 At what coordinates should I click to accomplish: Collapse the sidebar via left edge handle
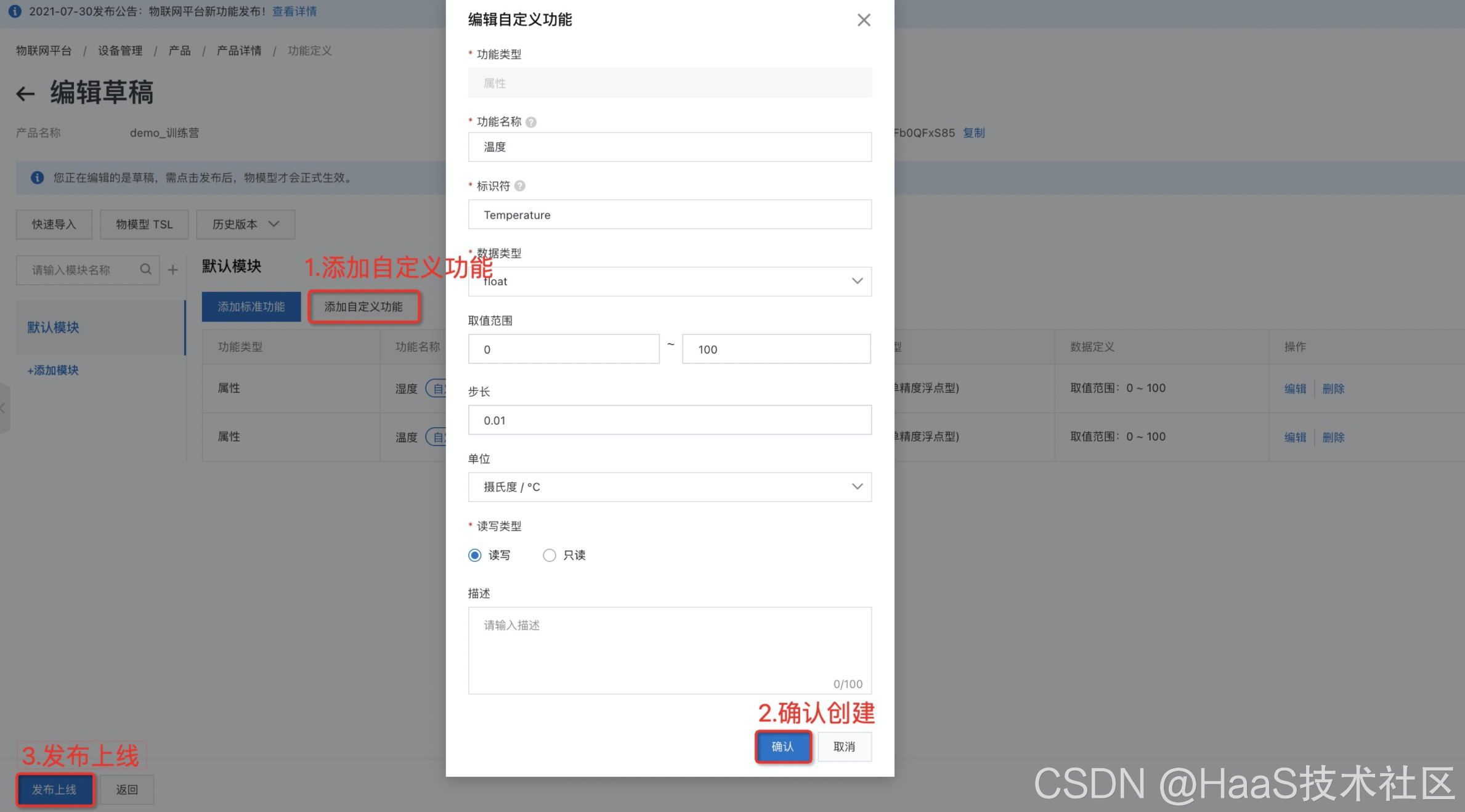[x=4, y=408]
